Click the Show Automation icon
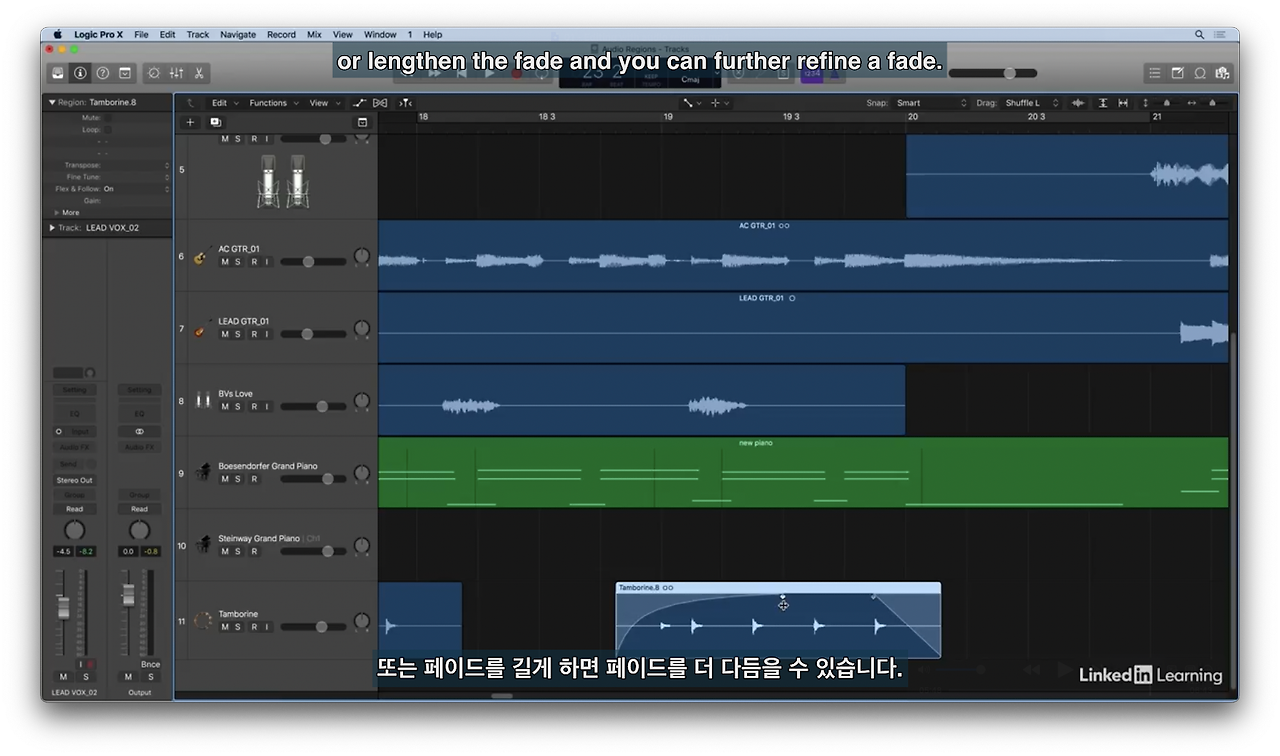Viewport: 1280px width, 756px height. pyautogui.click(x=360, y=103)
